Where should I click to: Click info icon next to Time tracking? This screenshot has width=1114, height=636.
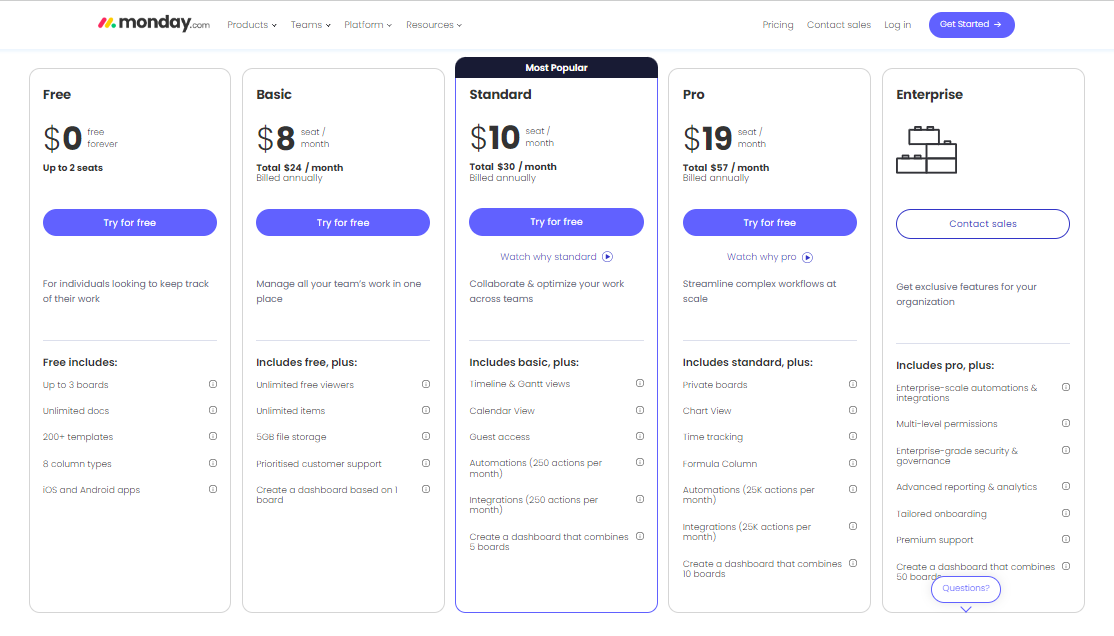point(853,437)
